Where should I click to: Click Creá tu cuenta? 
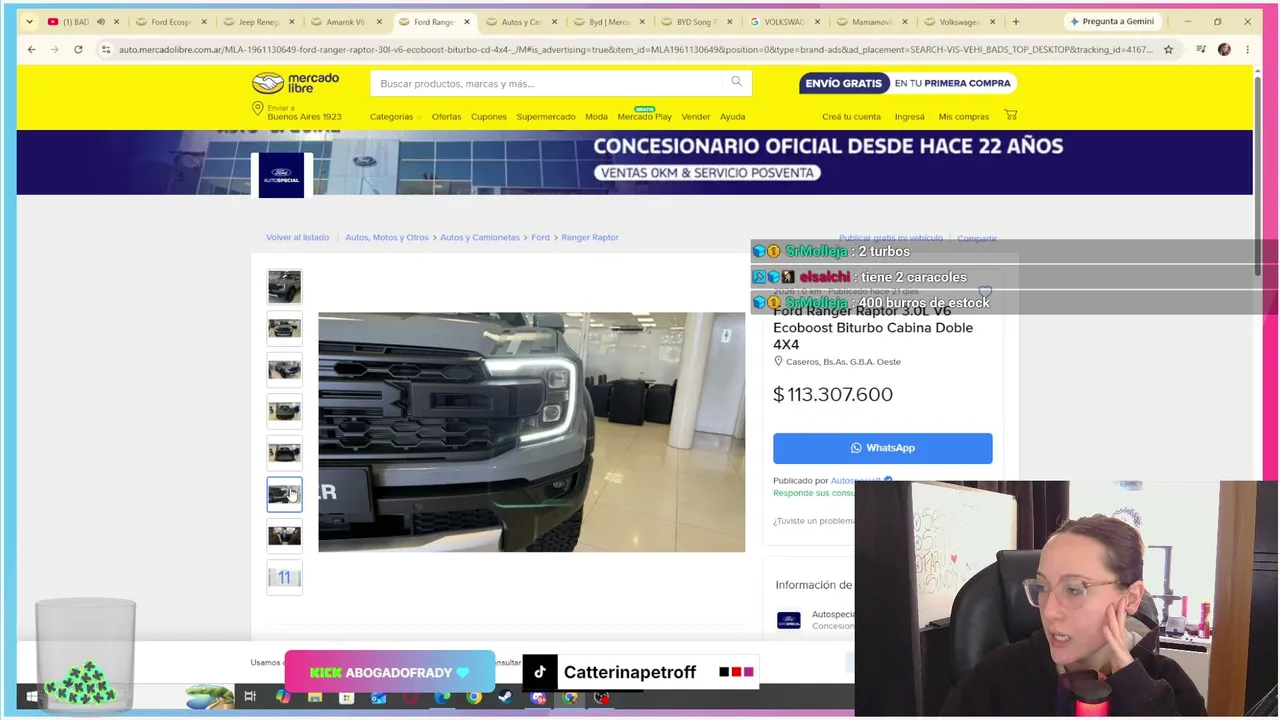pyautogui.click(x=851, y=117)
